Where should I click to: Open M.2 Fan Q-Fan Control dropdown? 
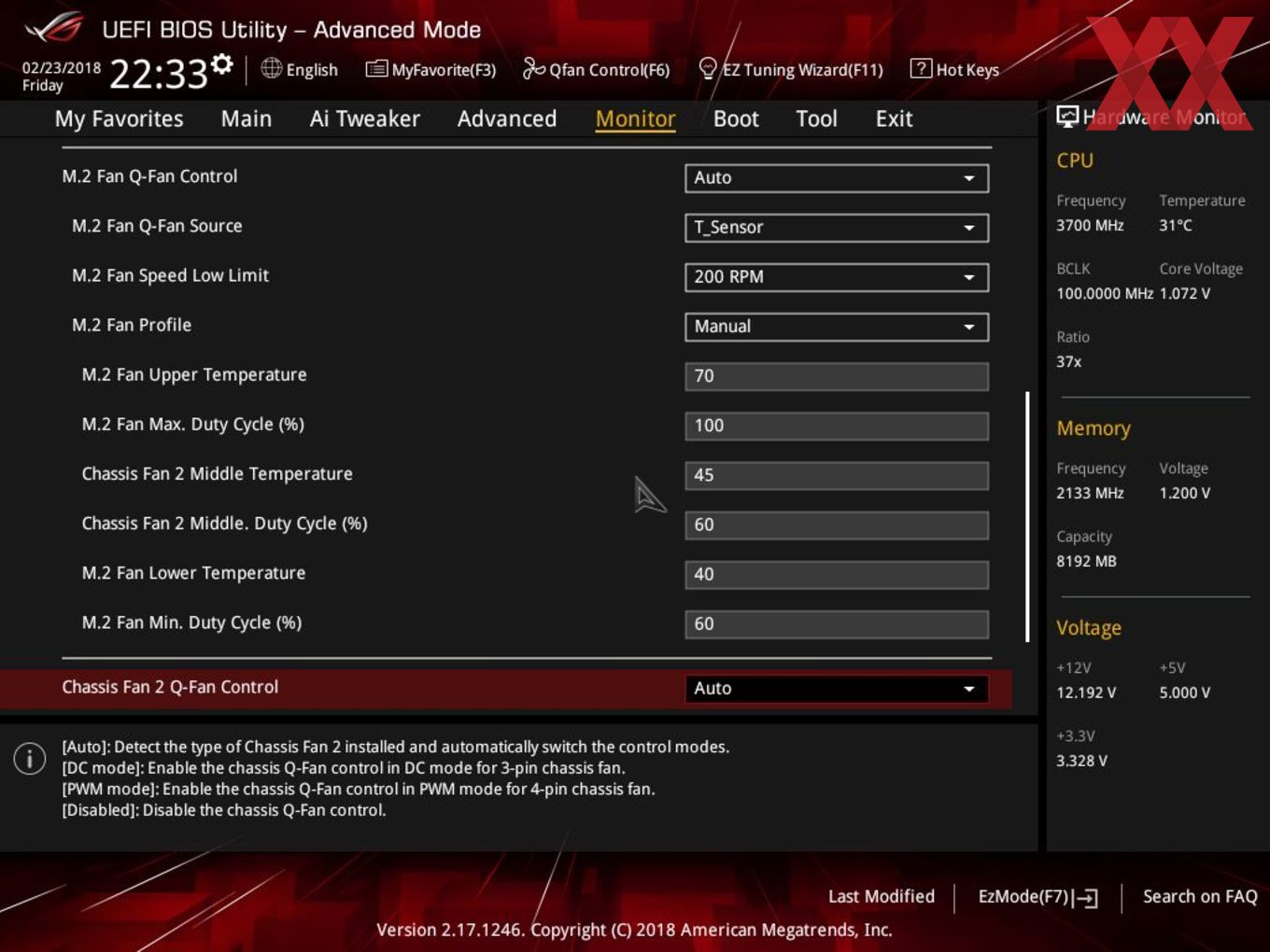click(837, 178)
